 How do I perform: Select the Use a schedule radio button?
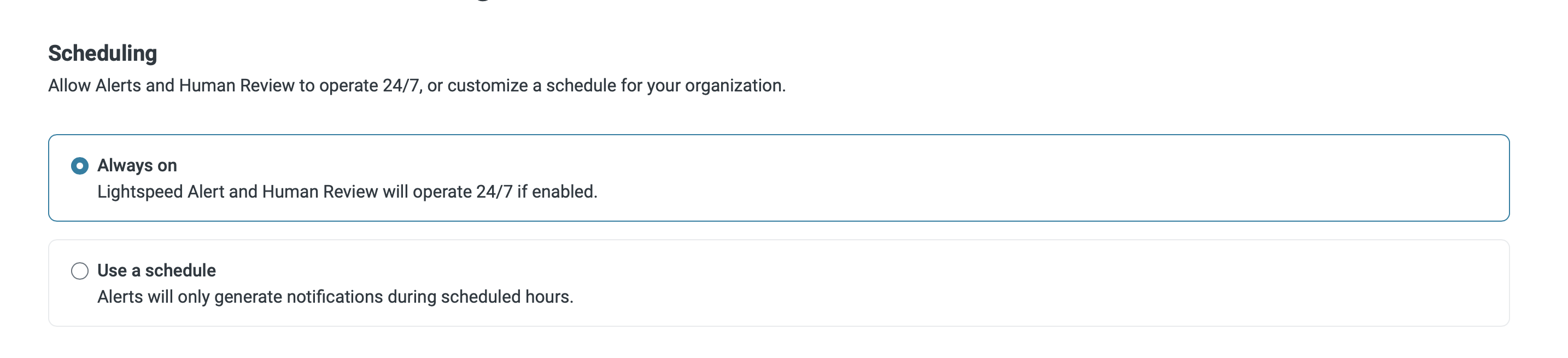point(80,271)
